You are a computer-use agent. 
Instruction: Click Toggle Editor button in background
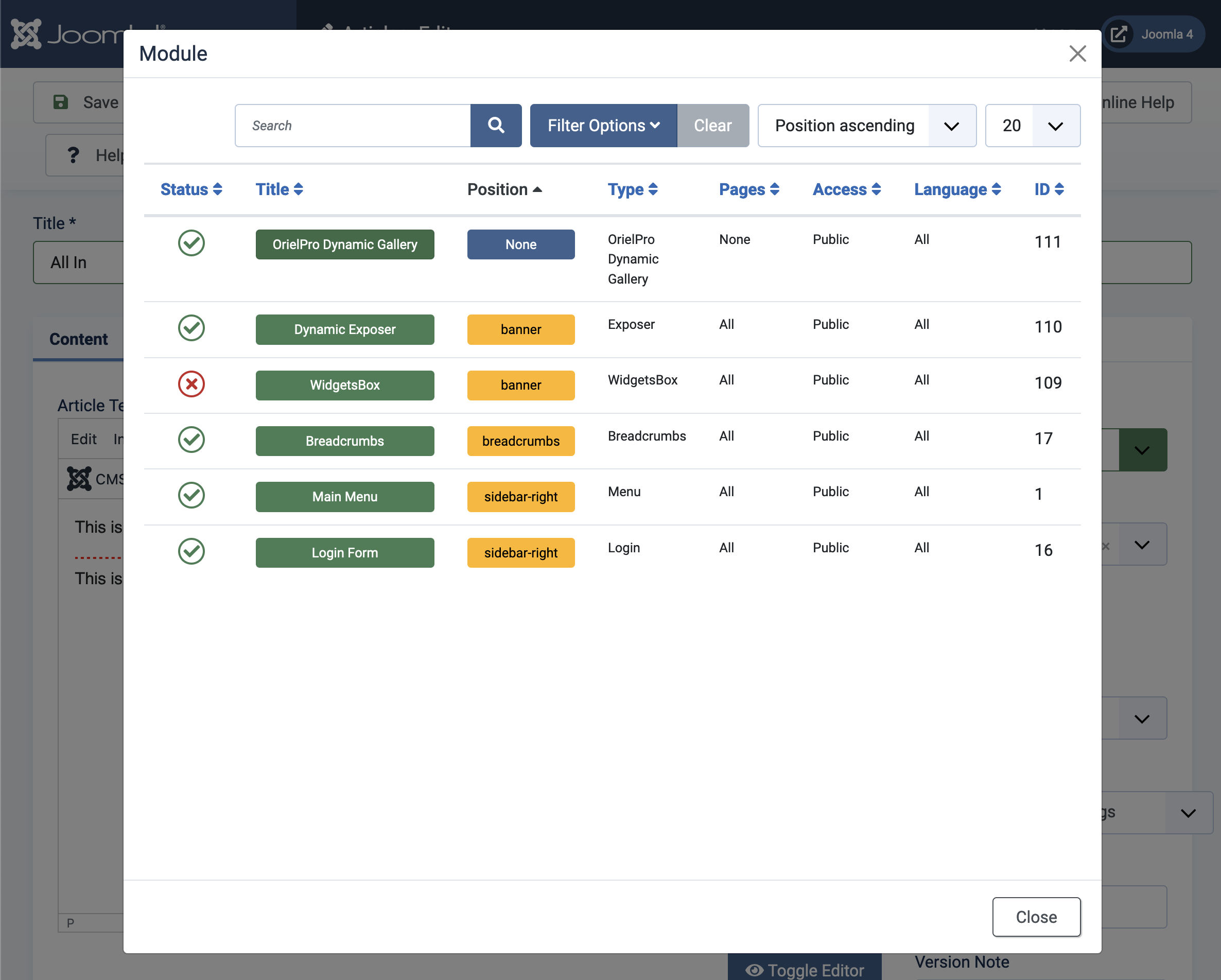click(804, 969)
